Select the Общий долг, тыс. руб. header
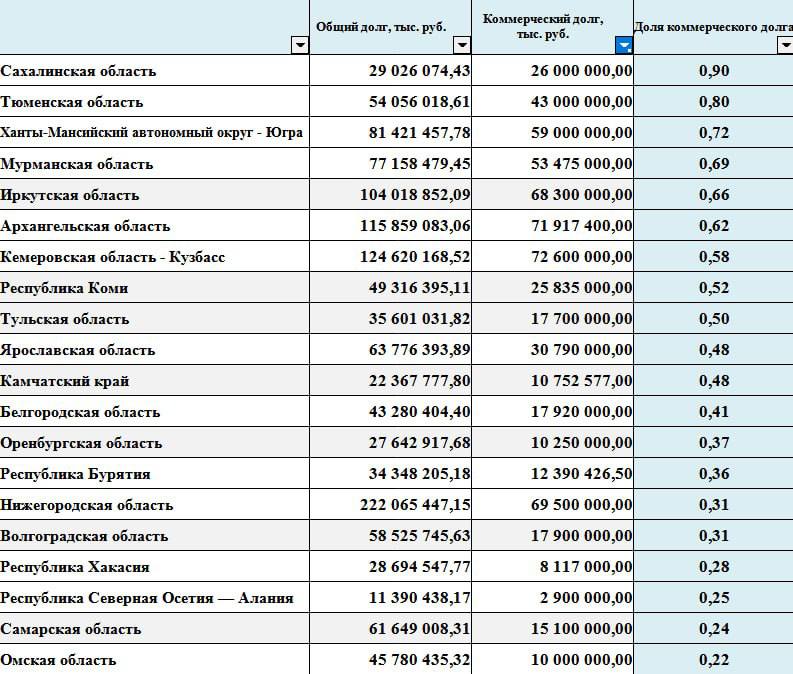This screenshot has height=674, width=793. tap(390, 27)
